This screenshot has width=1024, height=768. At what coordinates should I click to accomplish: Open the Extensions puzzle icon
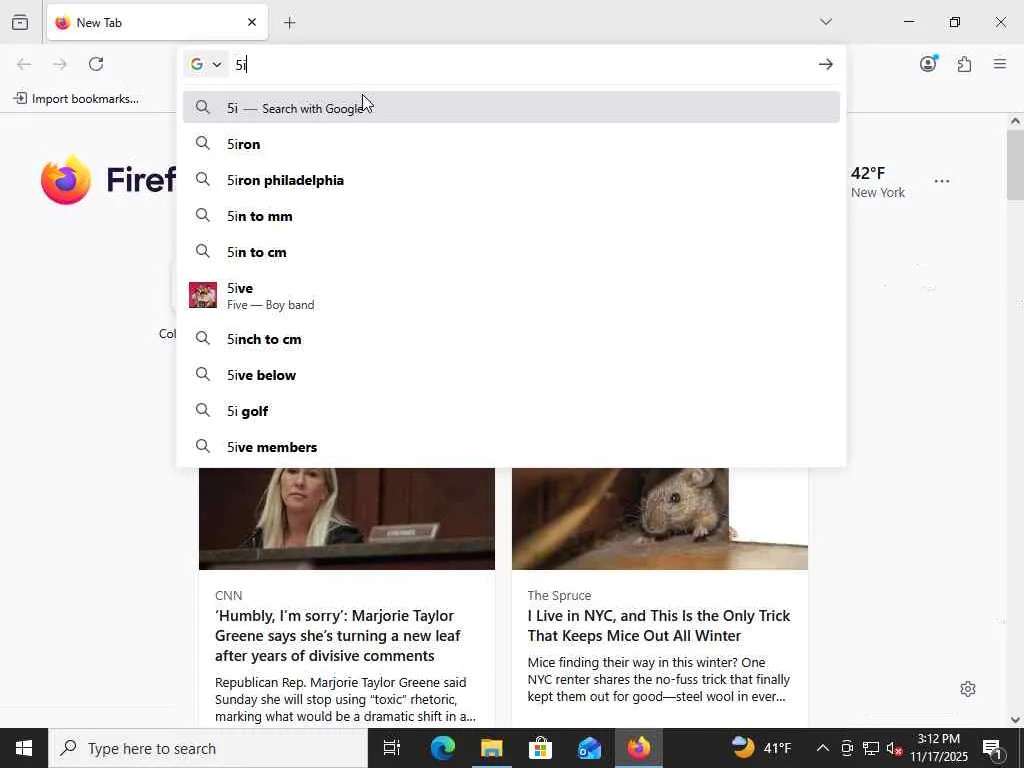(965, 64)
